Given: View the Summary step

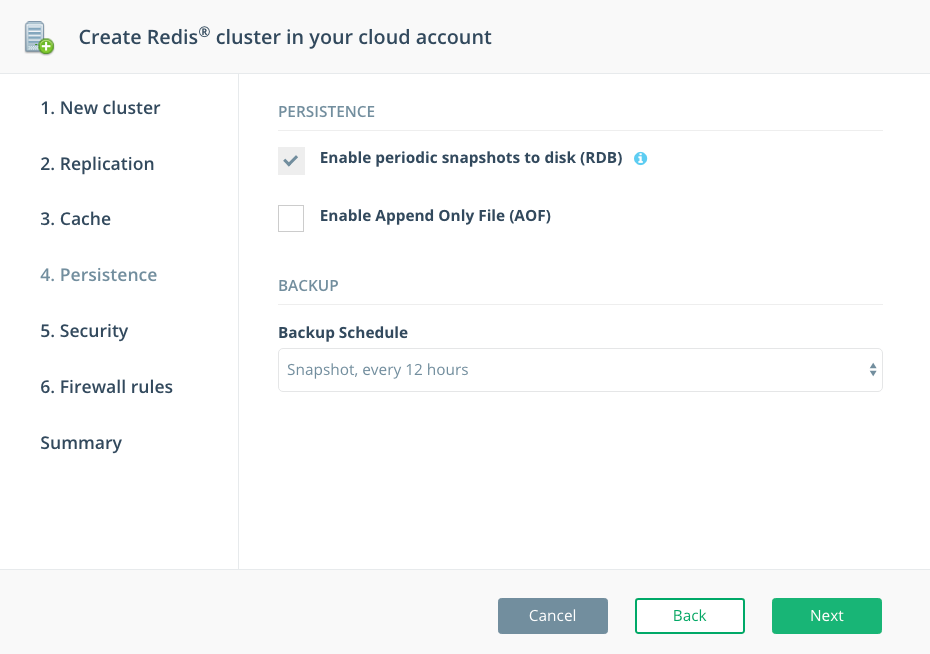Looking at the screenshot, I should [x=81, y=443].
